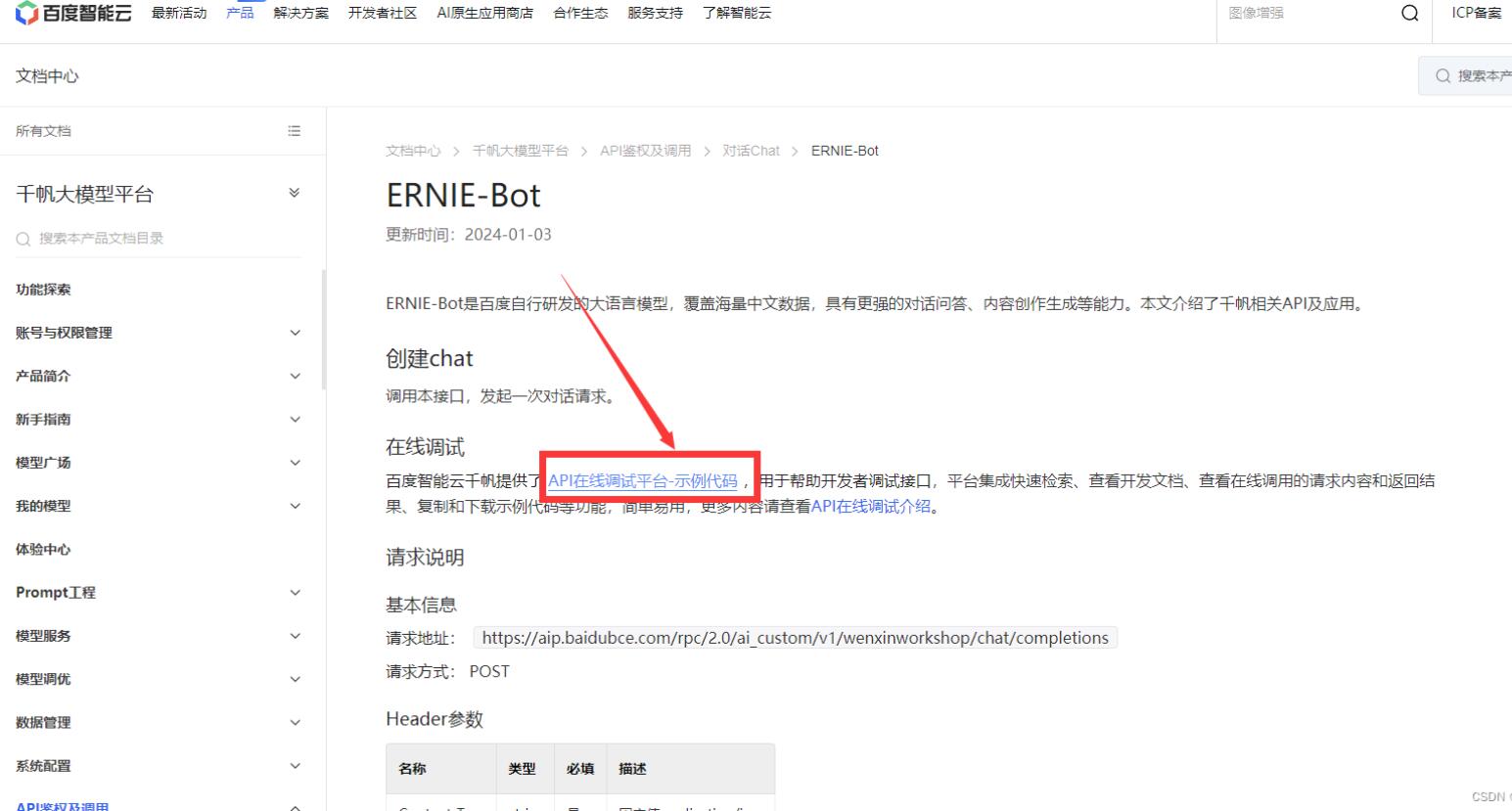
Task: Open the 产品 menu
Action: click(240, 13)
